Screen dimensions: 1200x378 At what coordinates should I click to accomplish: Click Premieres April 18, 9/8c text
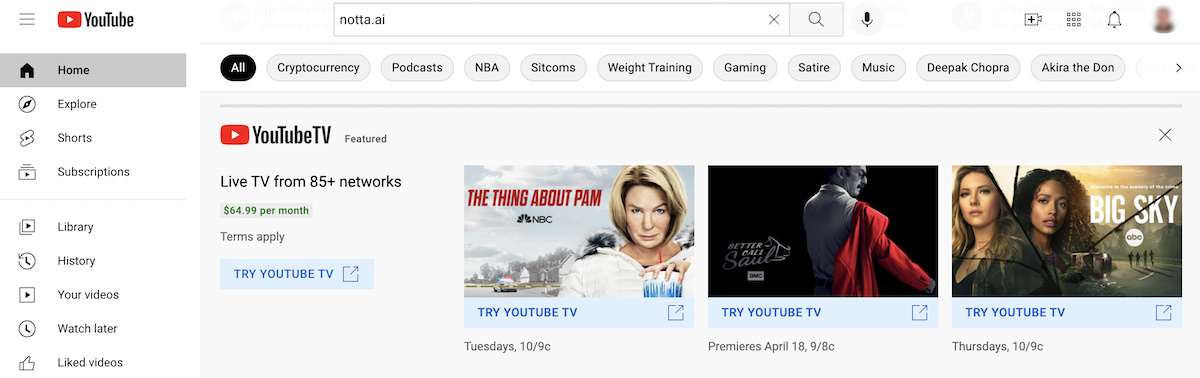pyautogui.click(x=771, y=347)
